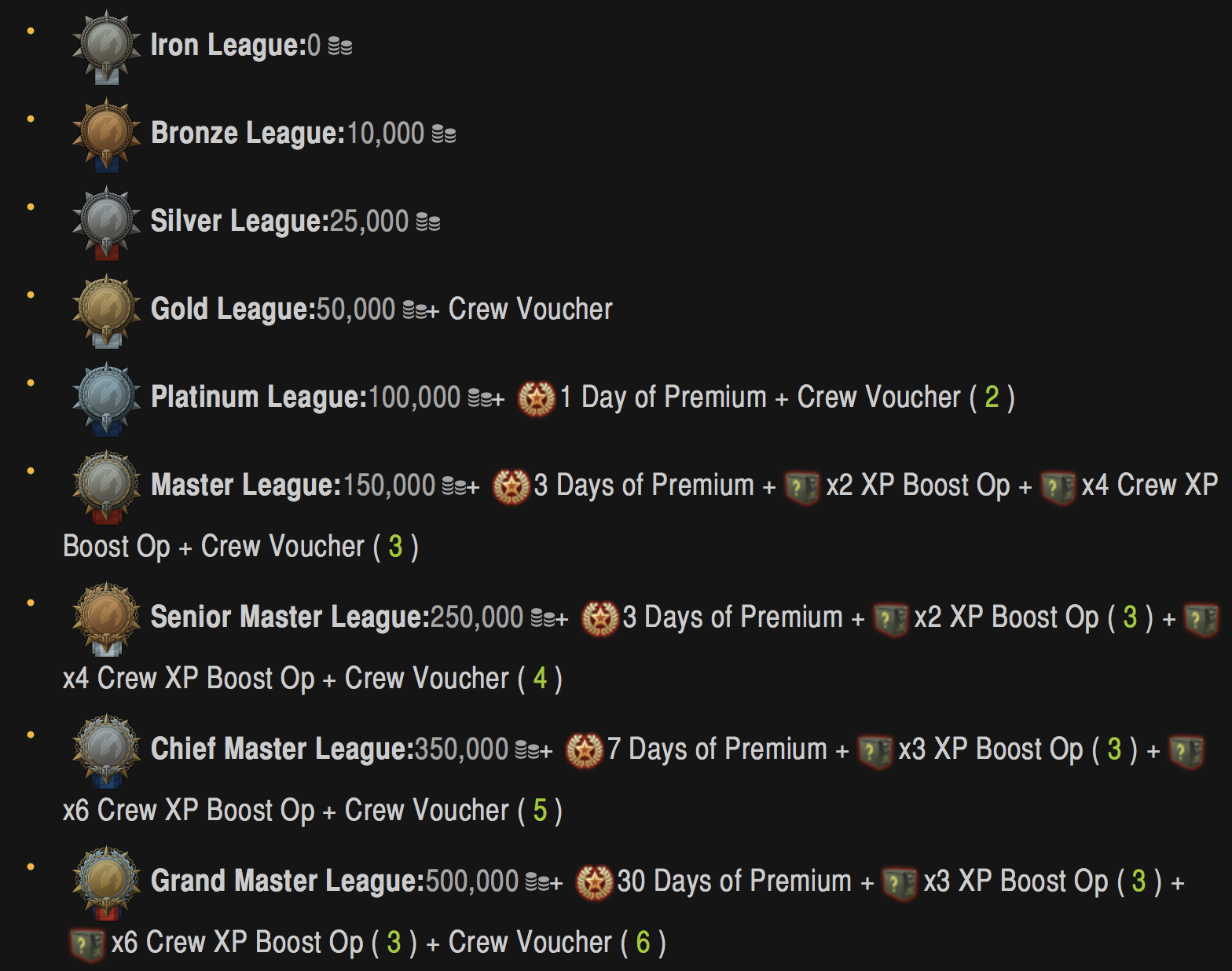Select the Silver League badge icon
1232x971 pixels.
tap(106, 222)
